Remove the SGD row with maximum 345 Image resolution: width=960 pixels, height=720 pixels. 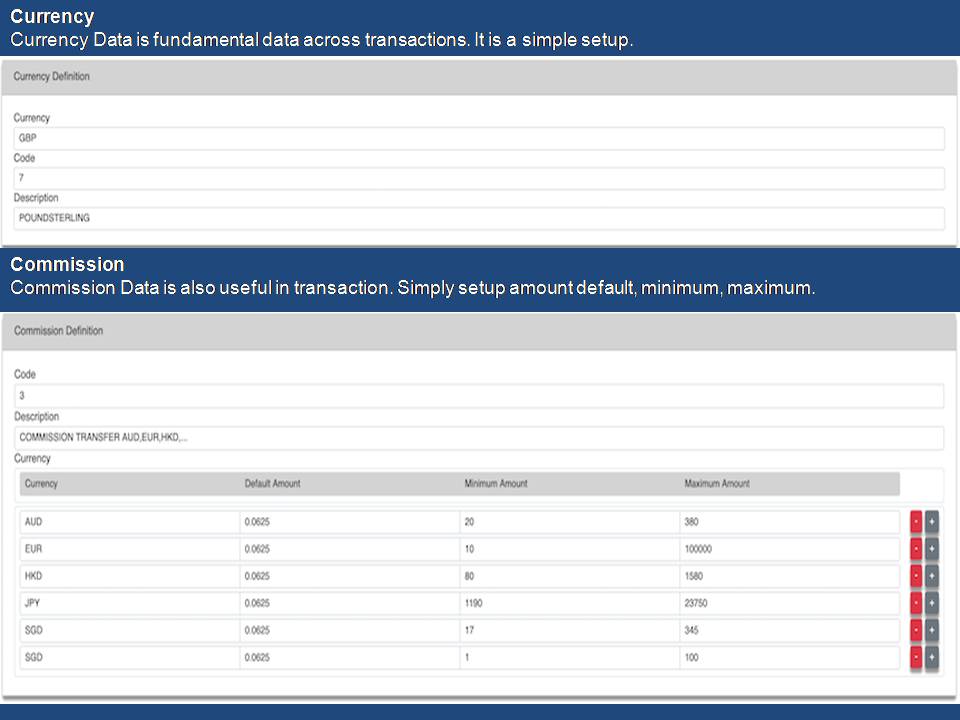(x=916, y=630)
